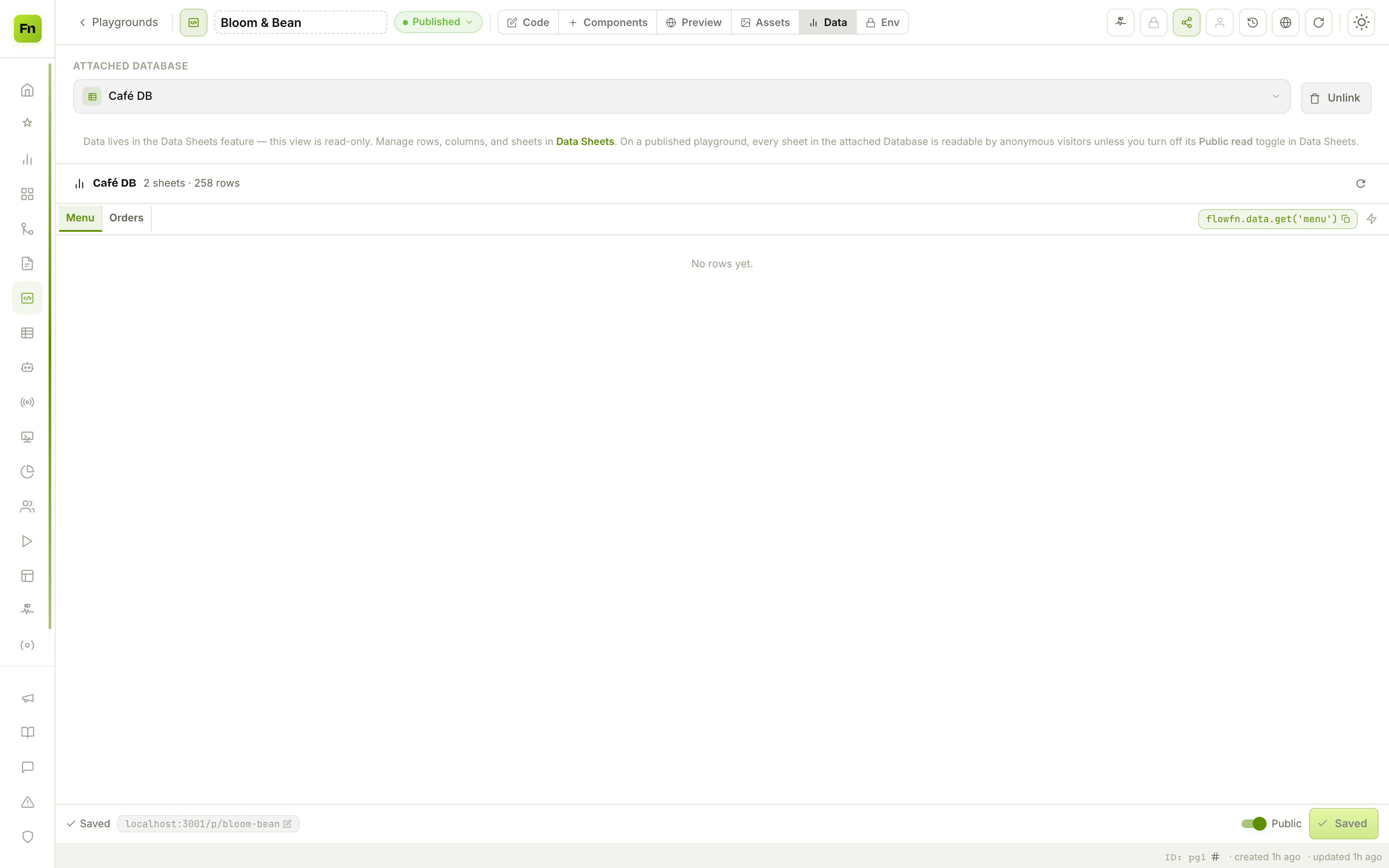Click the lock toolbar button
1389x868 pixels.
pyautogui.click(x=1154, y=23)
